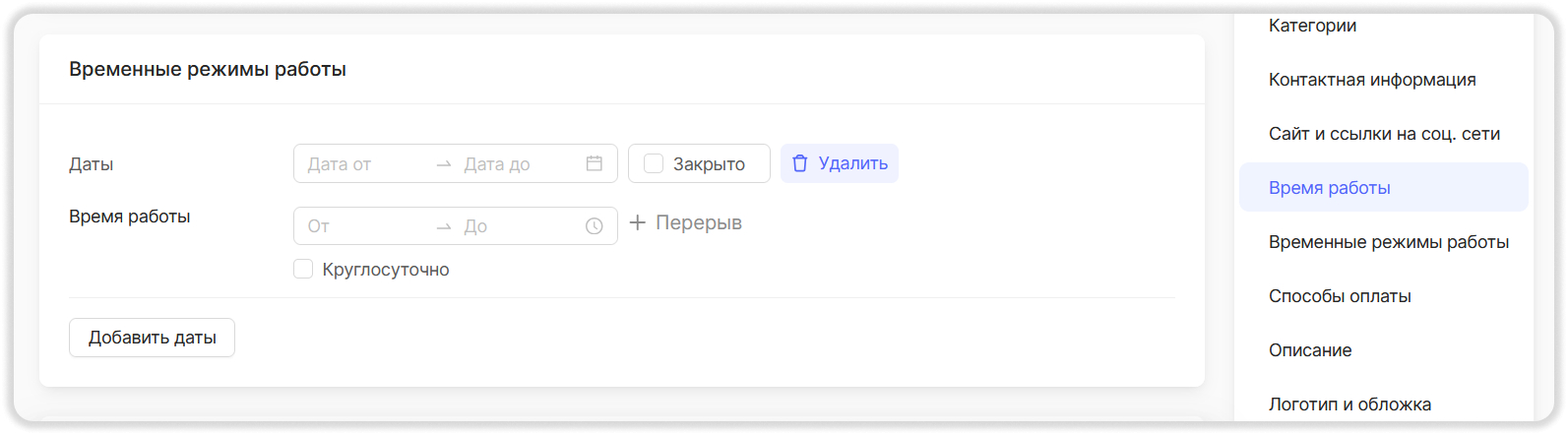Viewport: 1568px width, 435px height.
Task: Toggle the Круглосуточно checkbox
Action: point(303,269)
